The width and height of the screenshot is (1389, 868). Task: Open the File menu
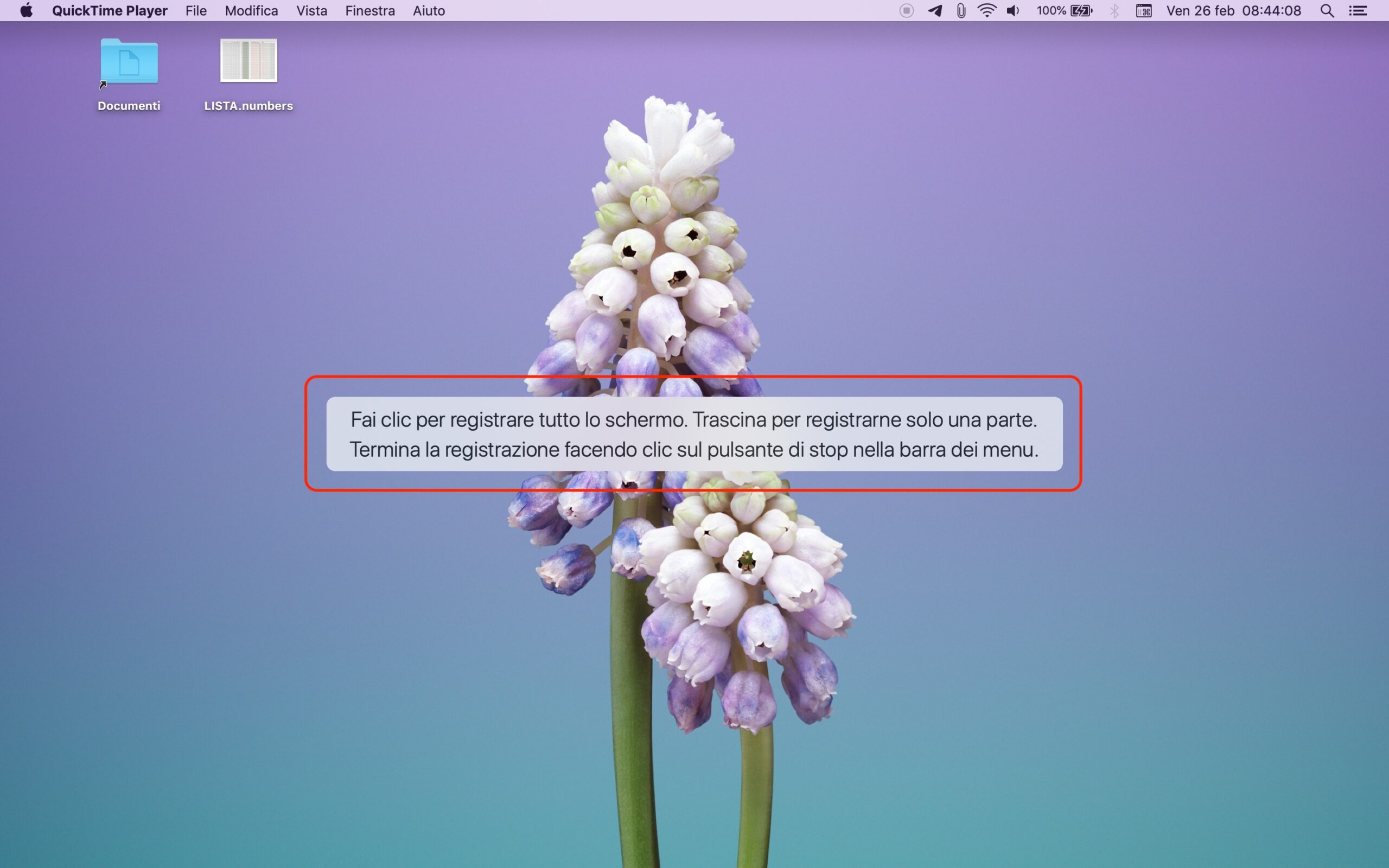click(x=196, y=11)
